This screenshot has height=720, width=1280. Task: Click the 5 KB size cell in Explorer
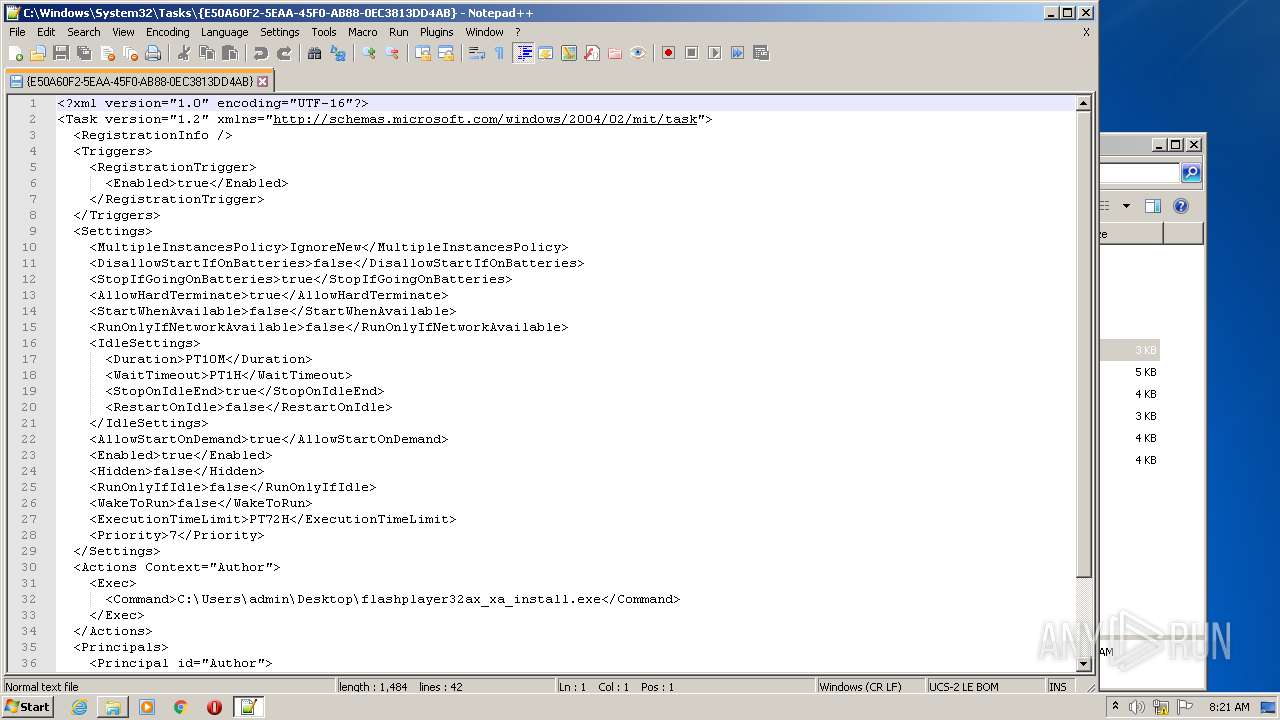coord(1145,372)
